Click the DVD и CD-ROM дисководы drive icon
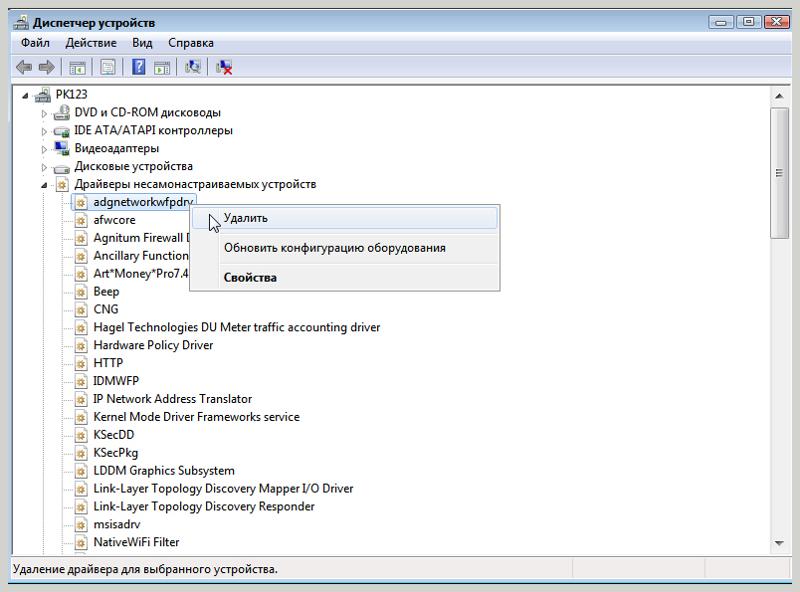 (62, 113)
